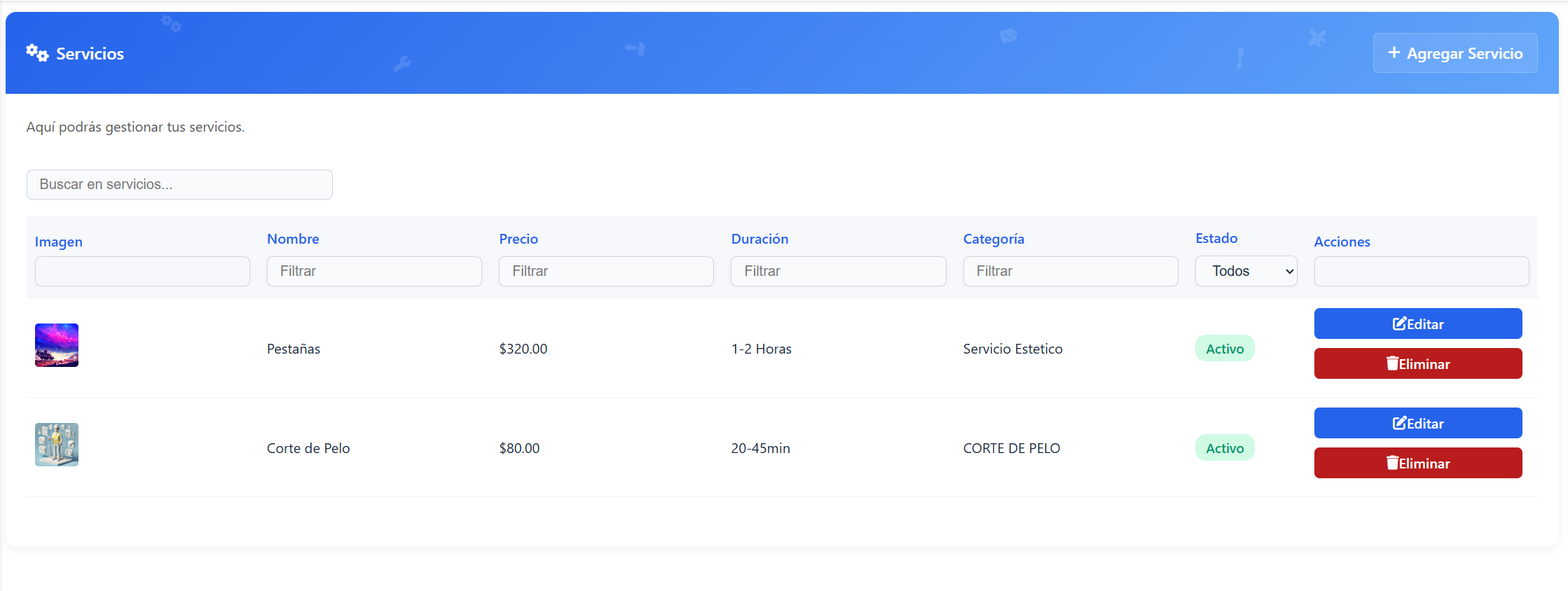Open the Pestañas service thumbnail image
This screenshot has width=1568, height=591.
pyautogui.click(x=57, y=345)
